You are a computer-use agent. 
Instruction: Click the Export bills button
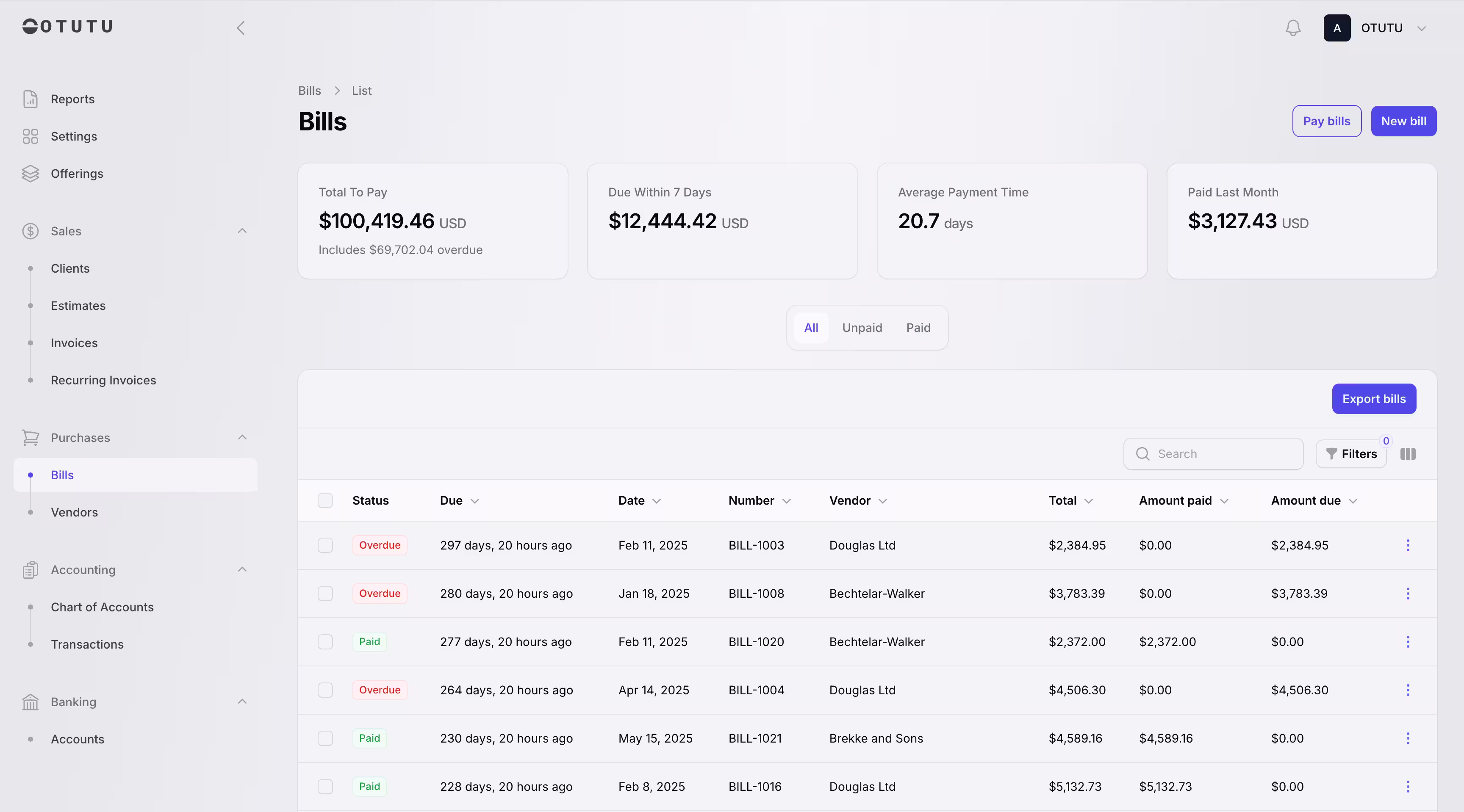pyautogui.click(x=1374, y=399)
